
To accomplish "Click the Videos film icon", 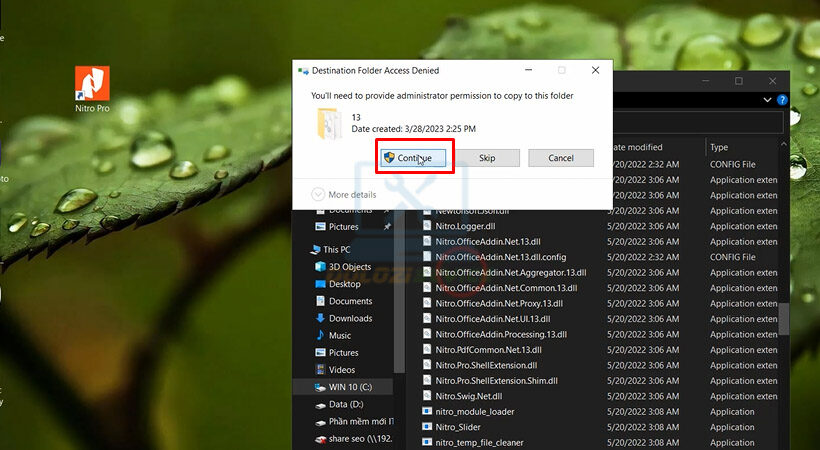I will (320, 370).
